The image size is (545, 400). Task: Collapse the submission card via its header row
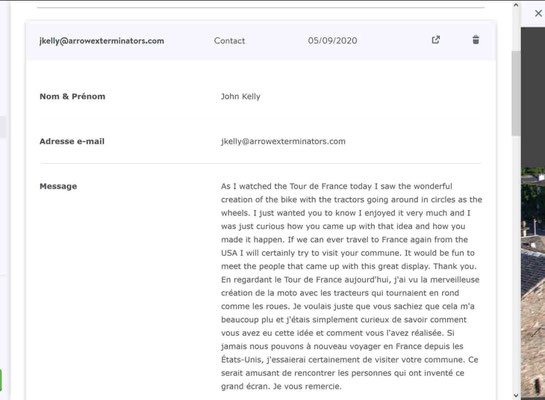261,41
